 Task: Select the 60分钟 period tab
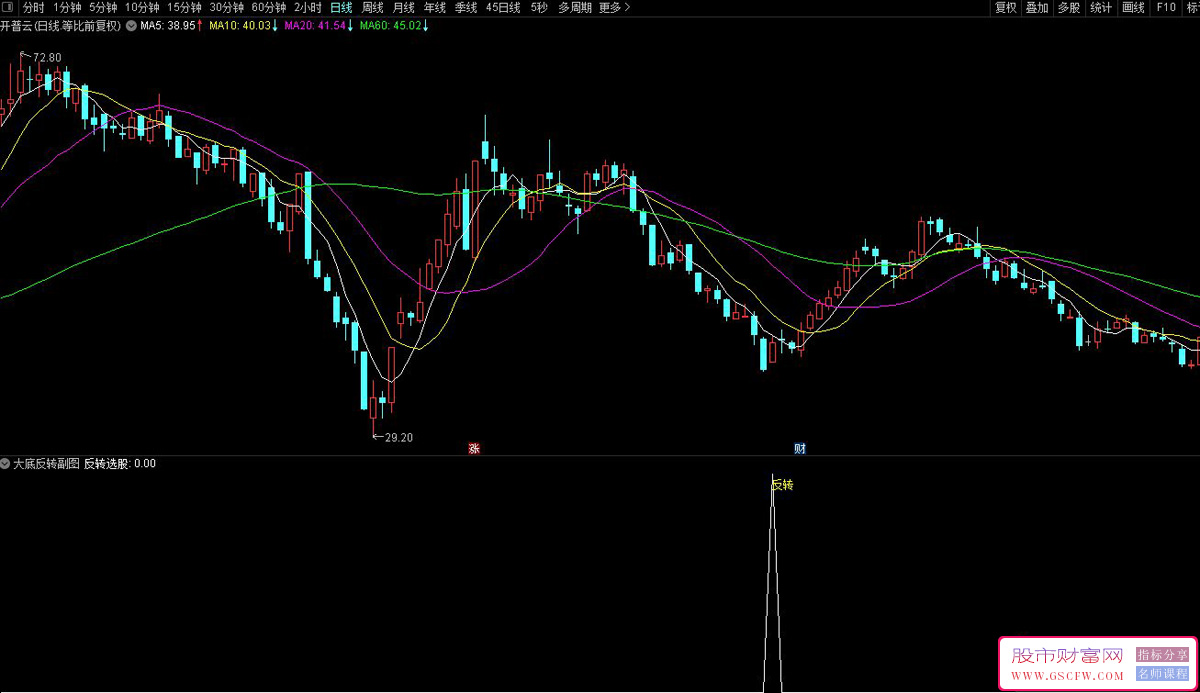pos(269,7)
